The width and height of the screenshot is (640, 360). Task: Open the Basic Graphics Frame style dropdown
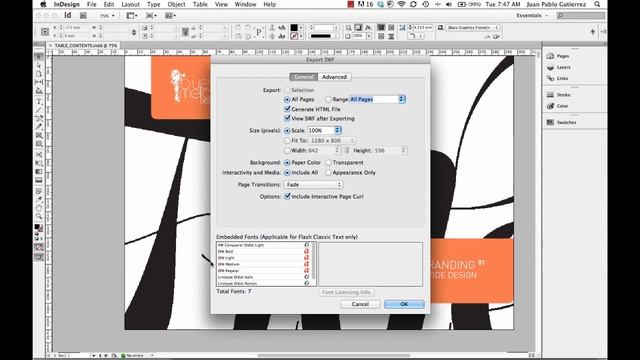point(473,27)
